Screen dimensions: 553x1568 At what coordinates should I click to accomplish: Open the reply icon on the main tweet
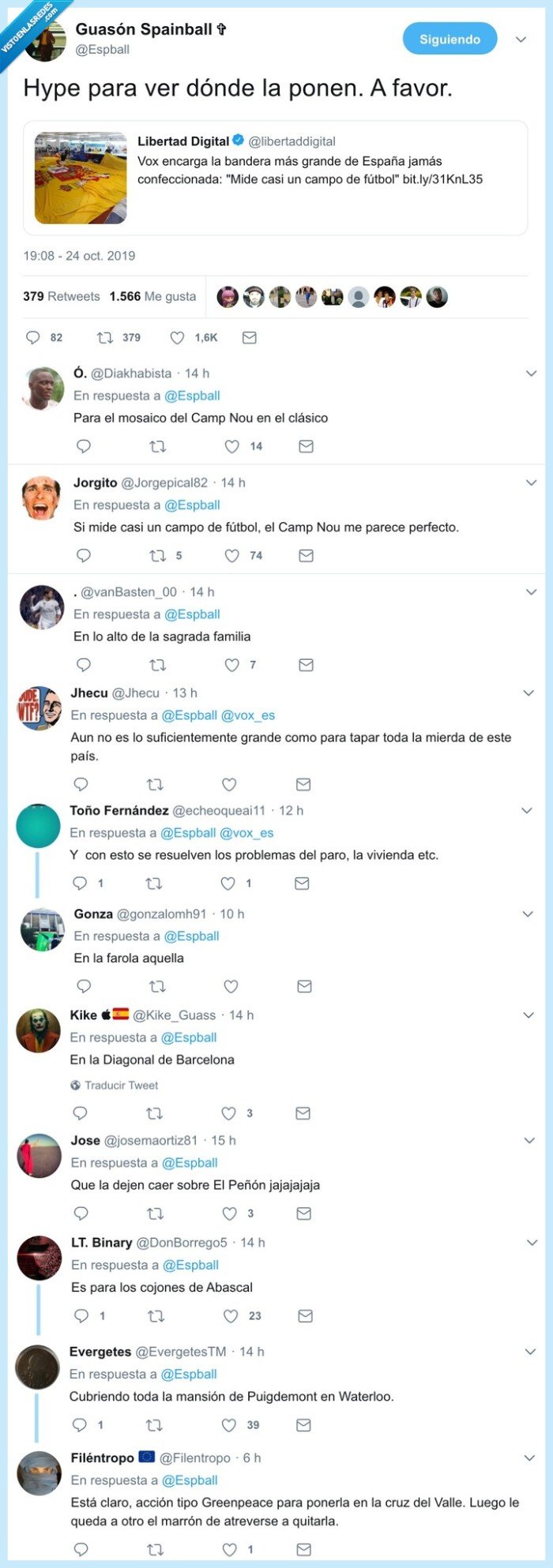click(33, 337)
